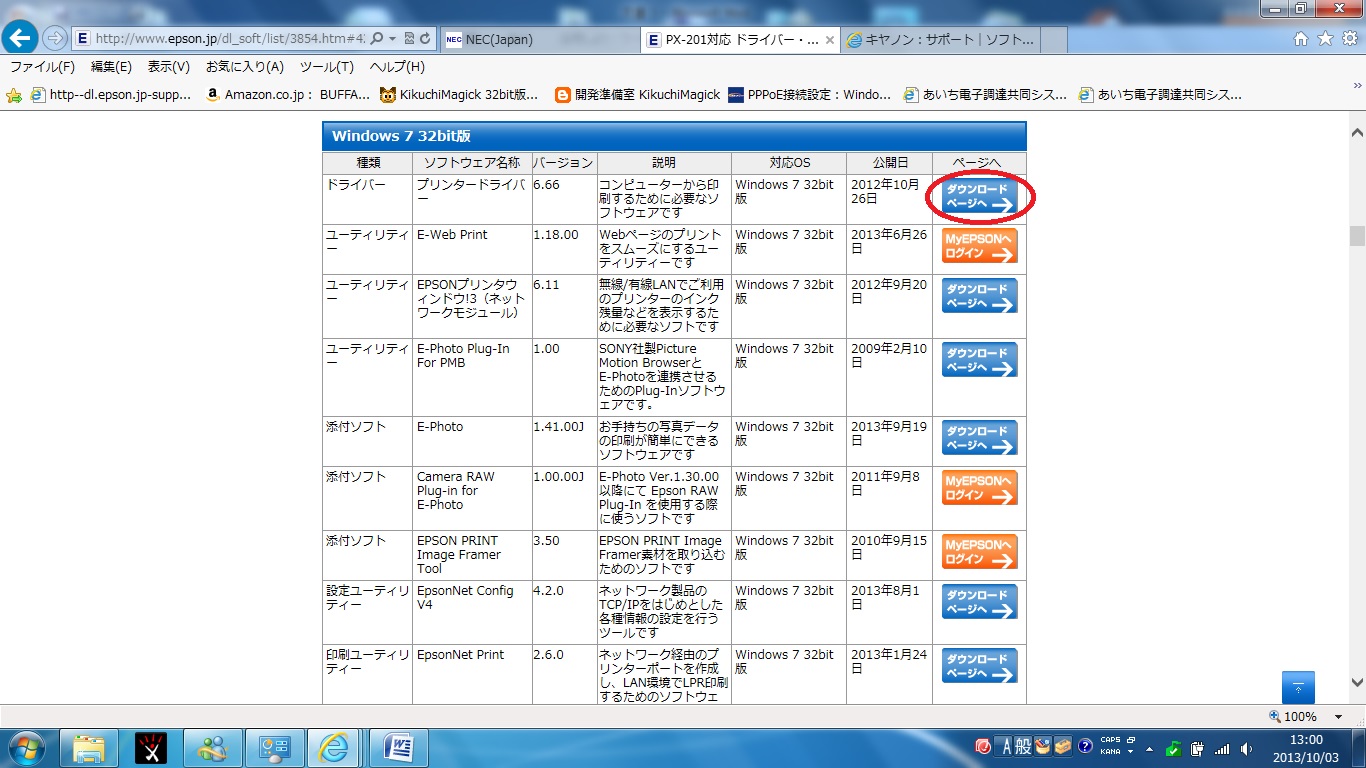Click the Add to Favorites bar star icon
1366x768 pixels.
14,95
